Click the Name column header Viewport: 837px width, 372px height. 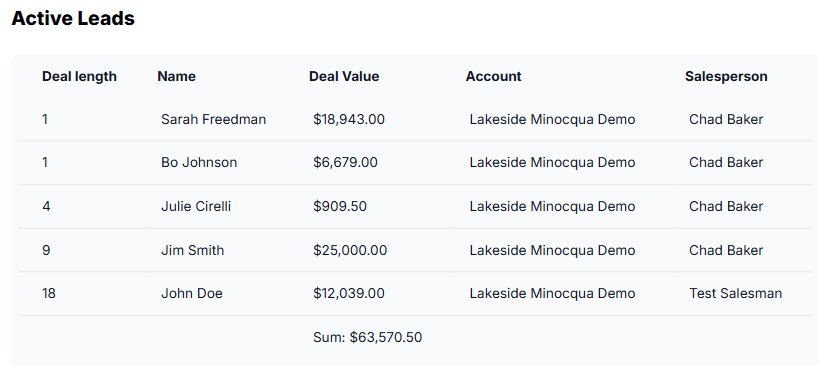pyautogui.click(x=176, y=76)
